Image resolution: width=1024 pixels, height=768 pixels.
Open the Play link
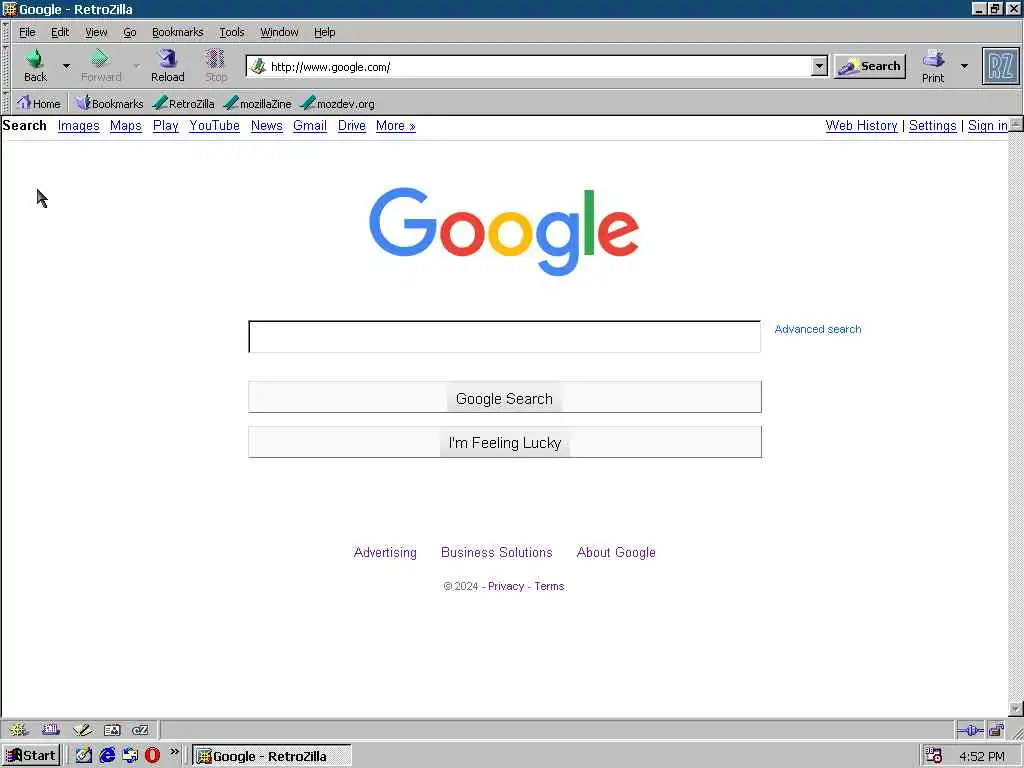pos(166,125)
